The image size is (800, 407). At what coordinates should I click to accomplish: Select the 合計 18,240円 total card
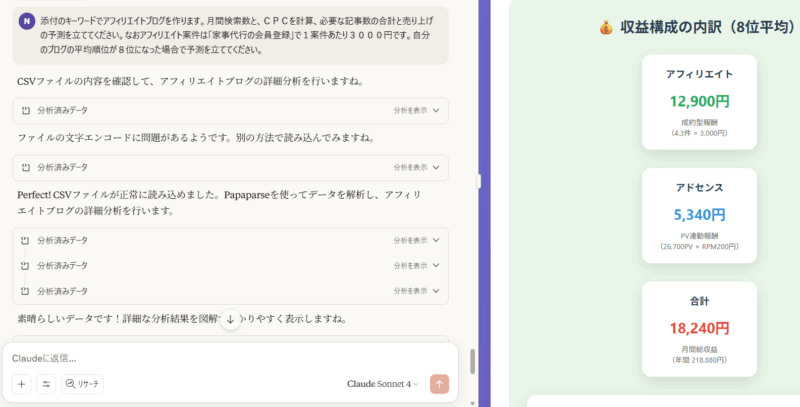[x=699, y=328]
